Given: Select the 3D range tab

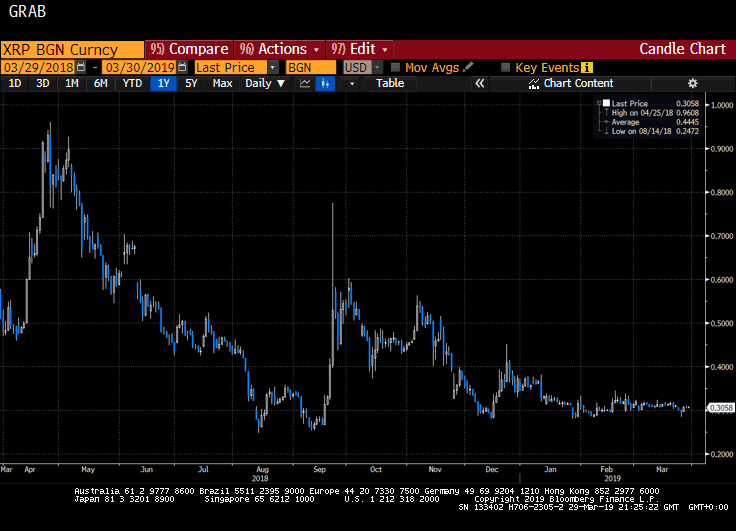Looking at the screenshot, I should pos(43,84).
